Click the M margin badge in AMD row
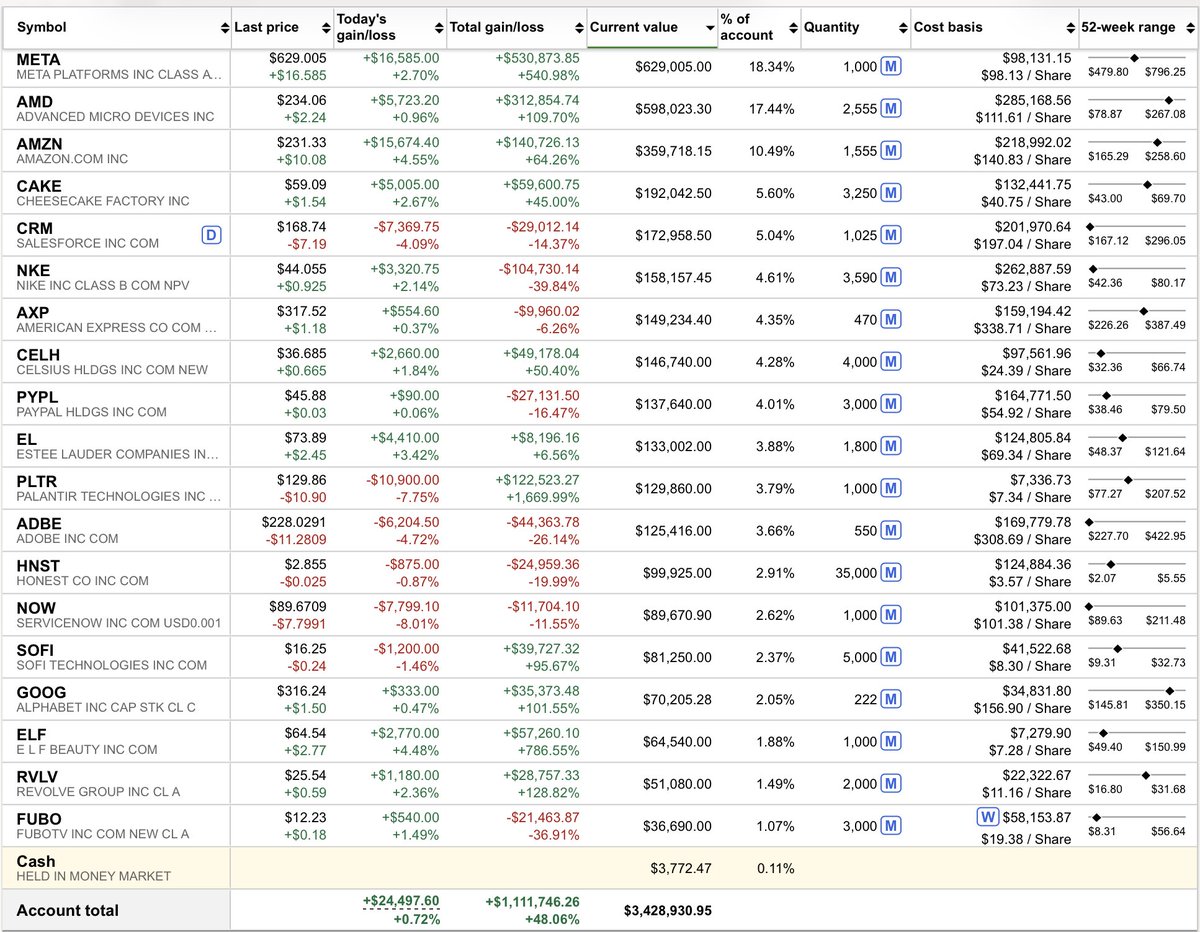Screen dimensions: 1200x932 pos(891,109)
